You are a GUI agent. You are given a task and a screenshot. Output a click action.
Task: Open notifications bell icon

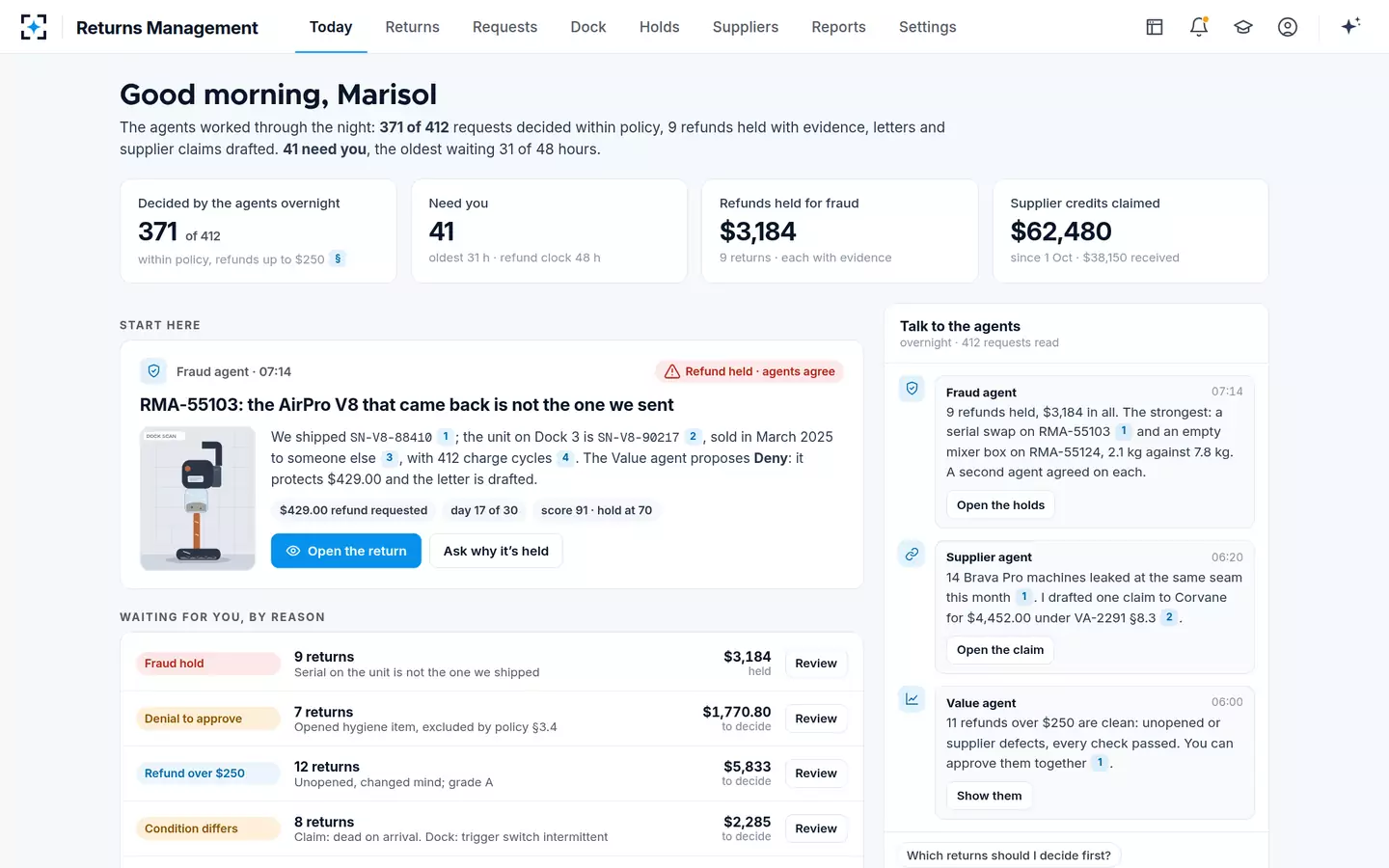pyautogui.click(x=1199, y=27)
